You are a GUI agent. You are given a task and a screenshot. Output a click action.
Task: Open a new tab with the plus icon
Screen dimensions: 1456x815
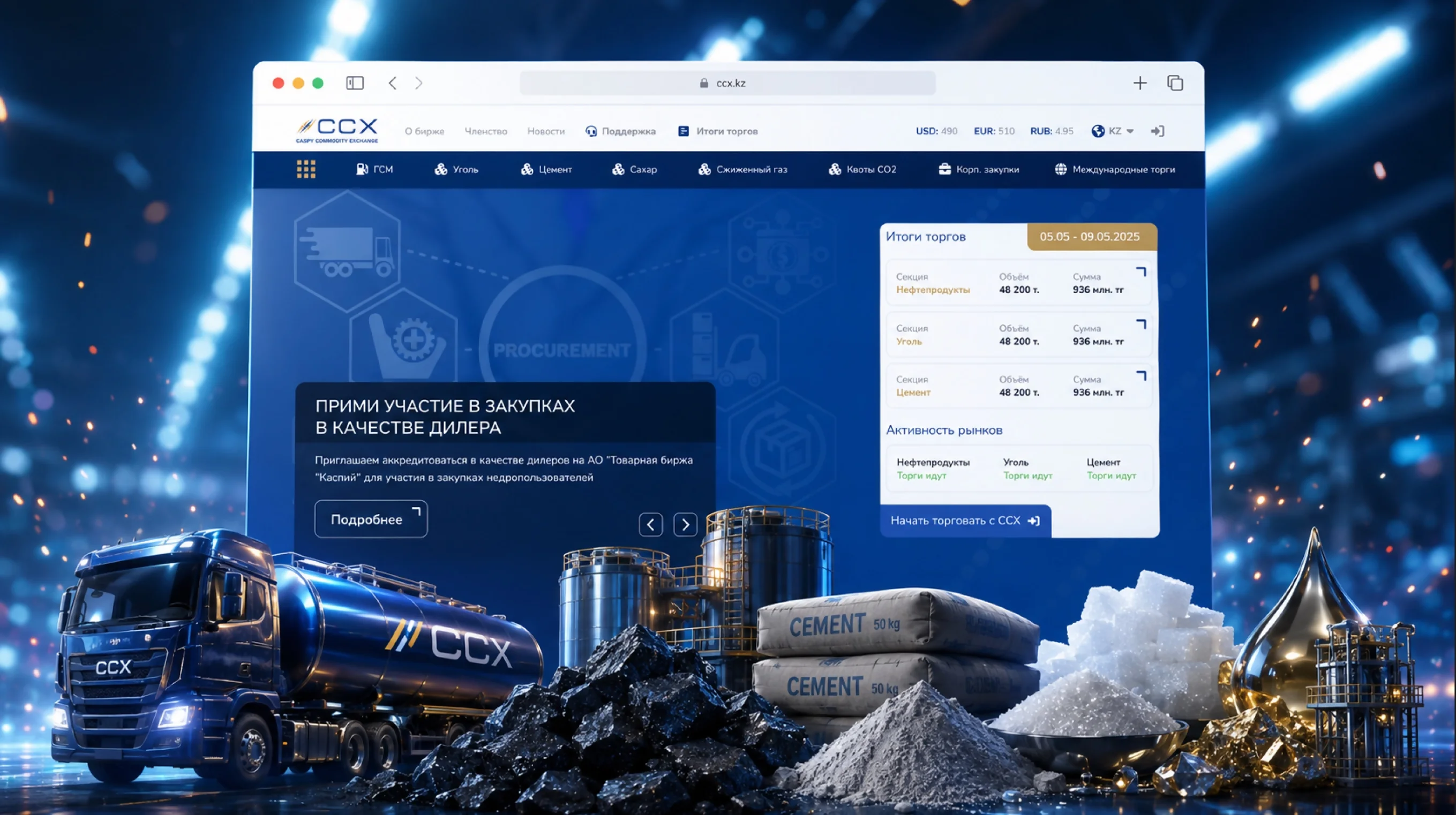(1140, 83)
